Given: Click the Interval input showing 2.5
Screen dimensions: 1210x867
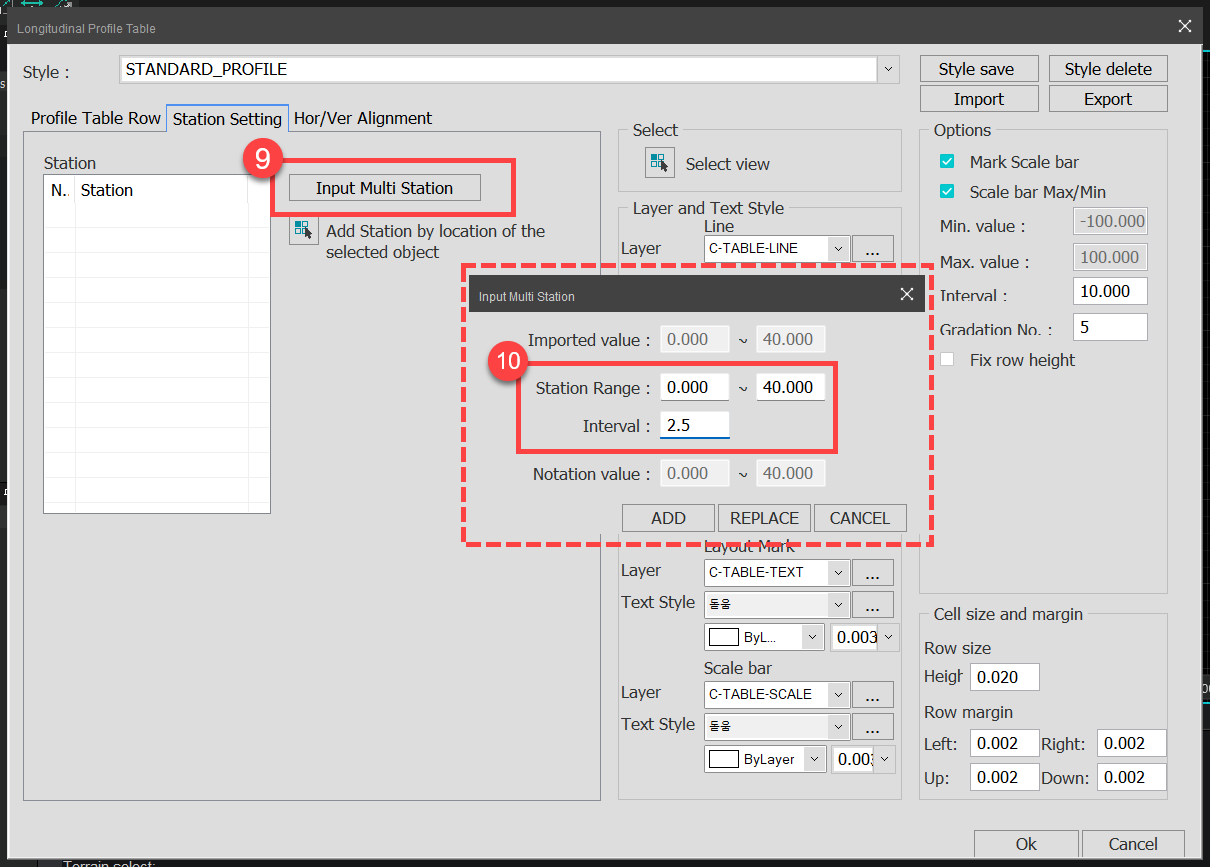Looking at the screenshot, I should click(694, 424).
